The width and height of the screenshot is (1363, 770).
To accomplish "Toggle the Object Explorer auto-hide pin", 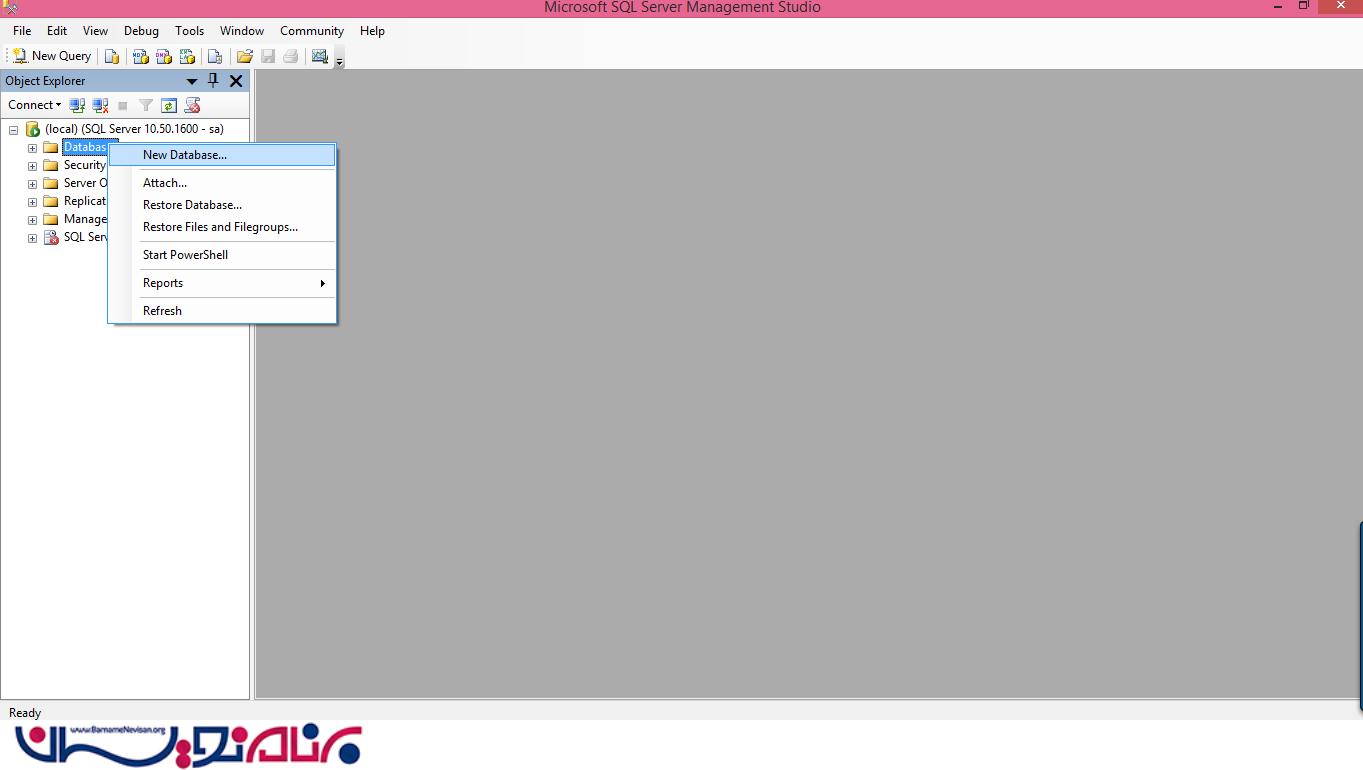I will click(x=213, y=81).
